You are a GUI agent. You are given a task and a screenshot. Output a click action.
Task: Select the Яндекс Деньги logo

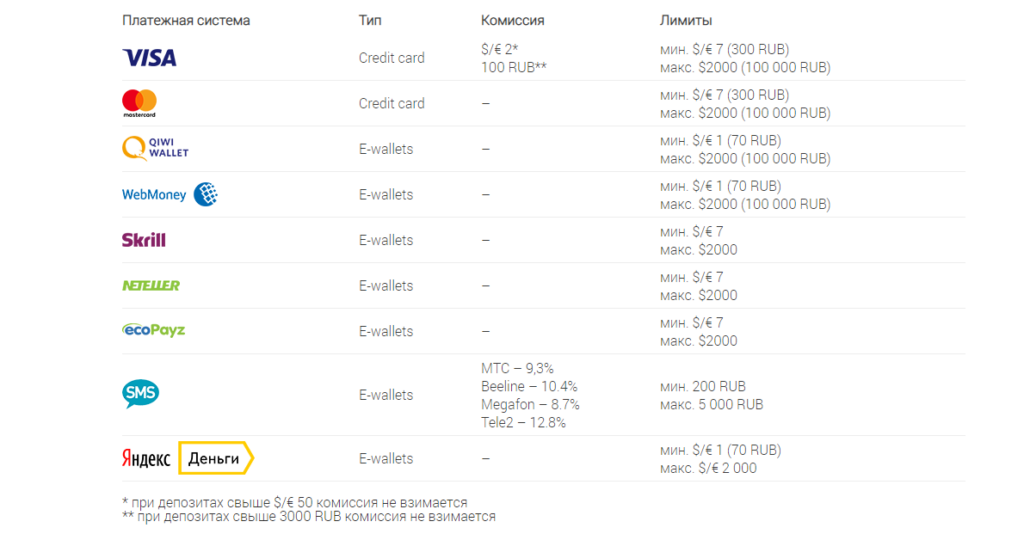188,458
